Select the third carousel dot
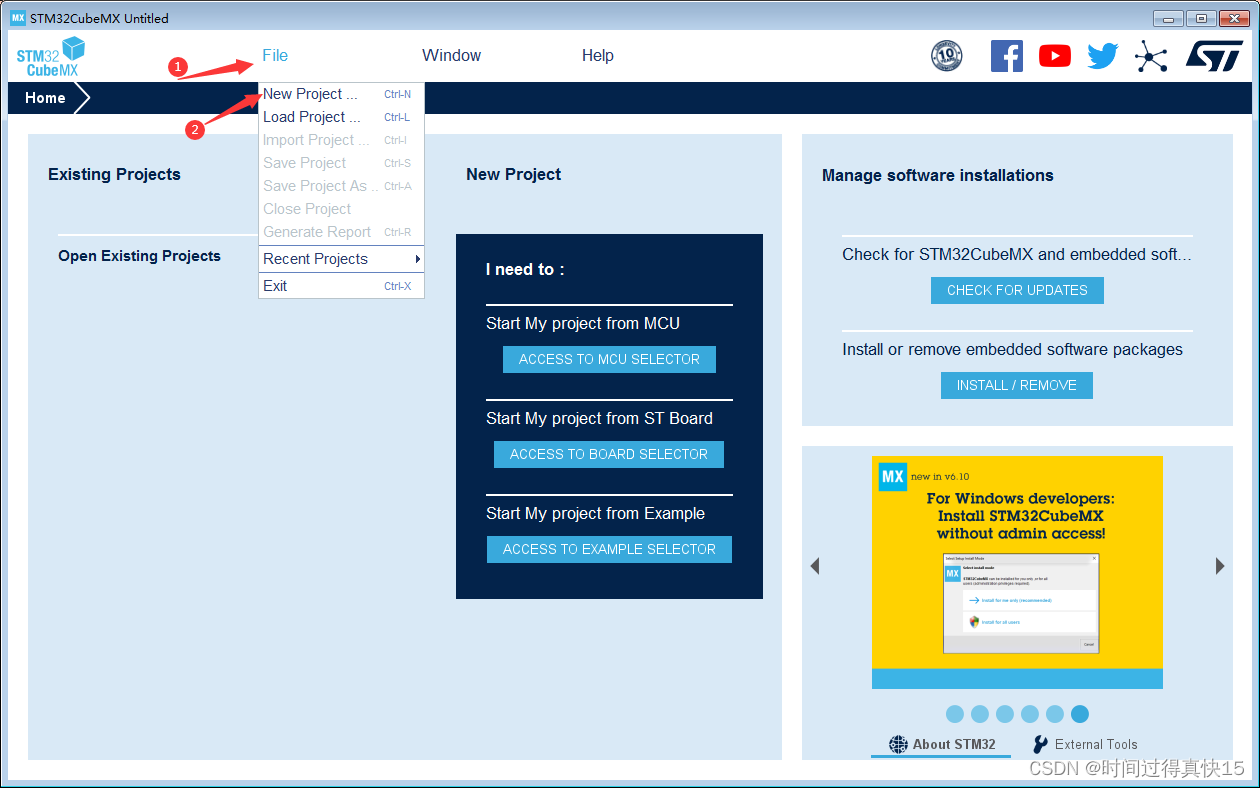Screen dimensions: 1260x788 point(1005,714)
